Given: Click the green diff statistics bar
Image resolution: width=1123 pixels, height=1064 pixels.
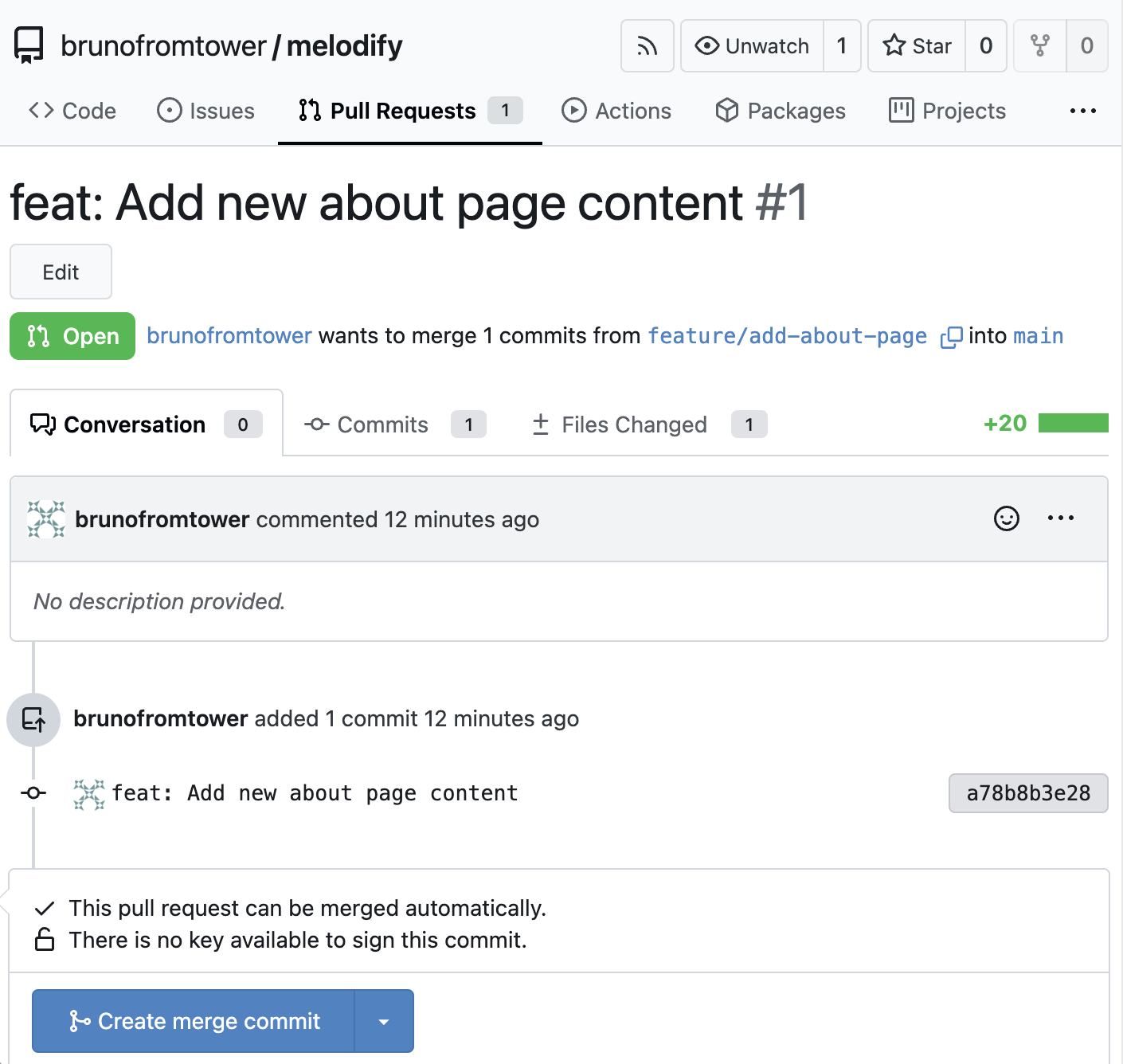Looking at the screenshot, I should click(1074, 423).
